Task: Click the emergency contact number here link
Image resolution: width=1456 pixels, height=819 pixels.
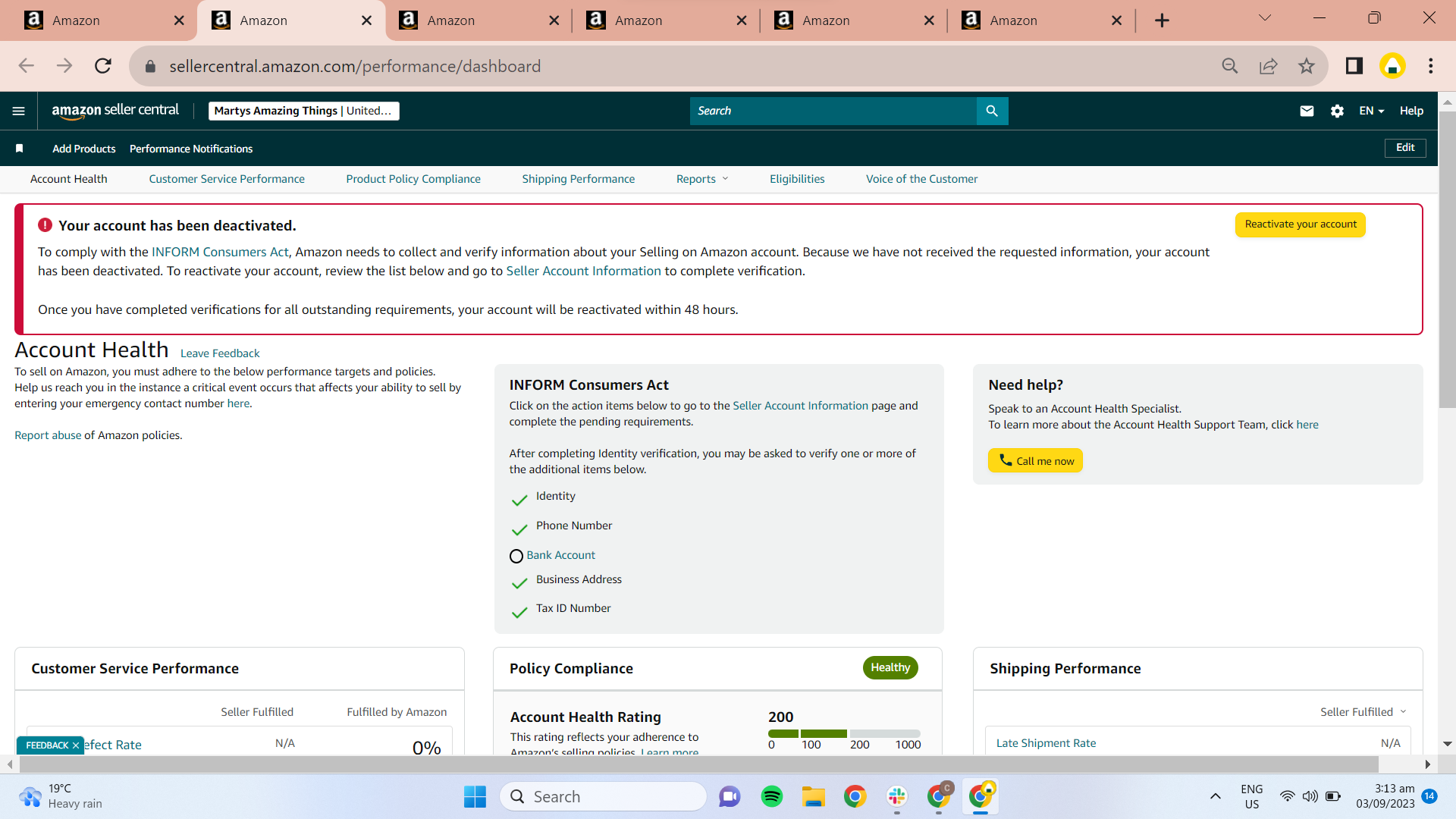Action: 238,403
